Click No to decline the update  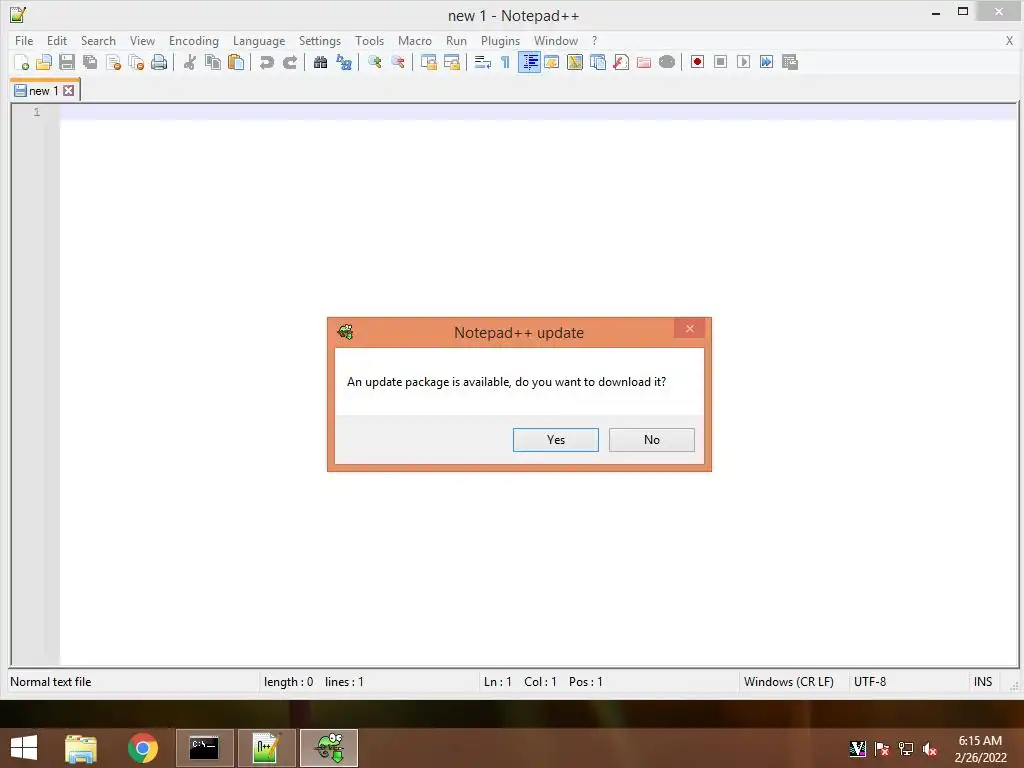[x=652, y=440]
